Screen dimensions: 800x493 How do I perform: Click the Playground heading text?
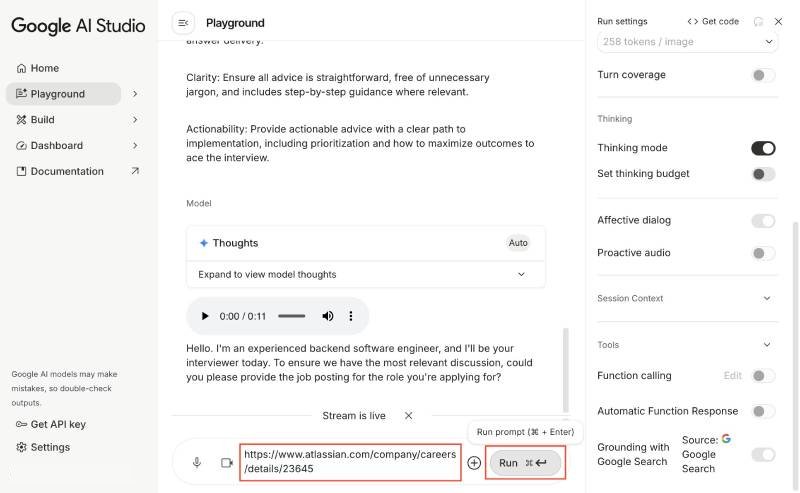pos(235,23)
